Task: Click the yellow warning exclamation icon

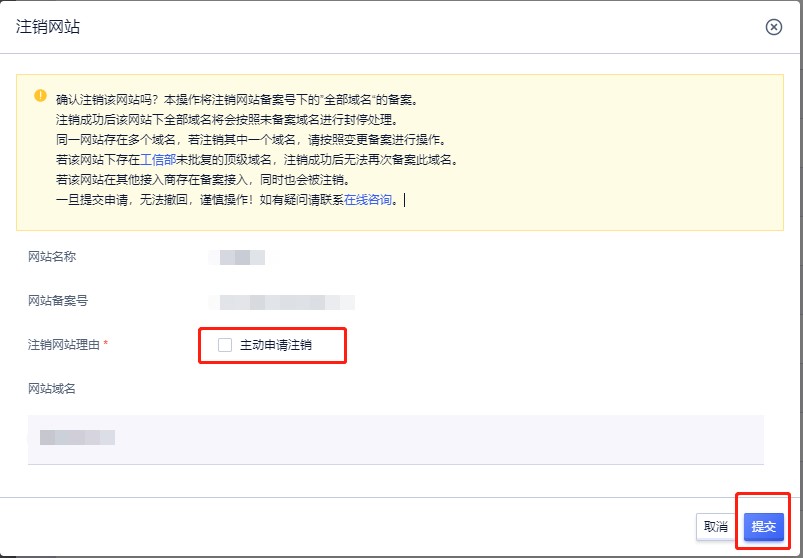Action: tap(40, 96)
